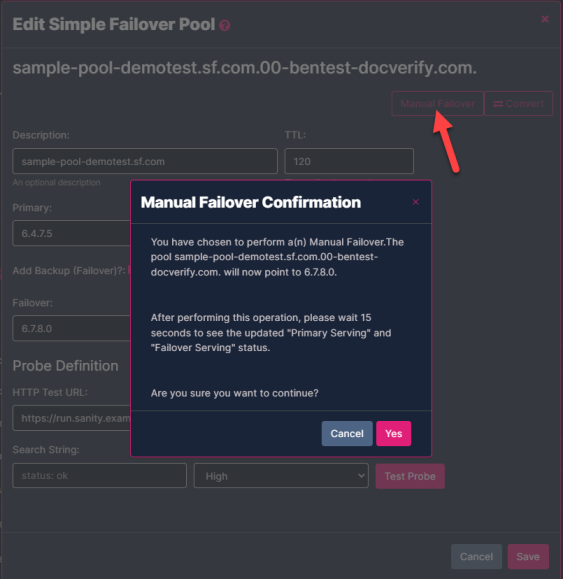Viewport: 563px width, 580px height.
Task: Save the failover pool changes
Action: click(528, 556)
